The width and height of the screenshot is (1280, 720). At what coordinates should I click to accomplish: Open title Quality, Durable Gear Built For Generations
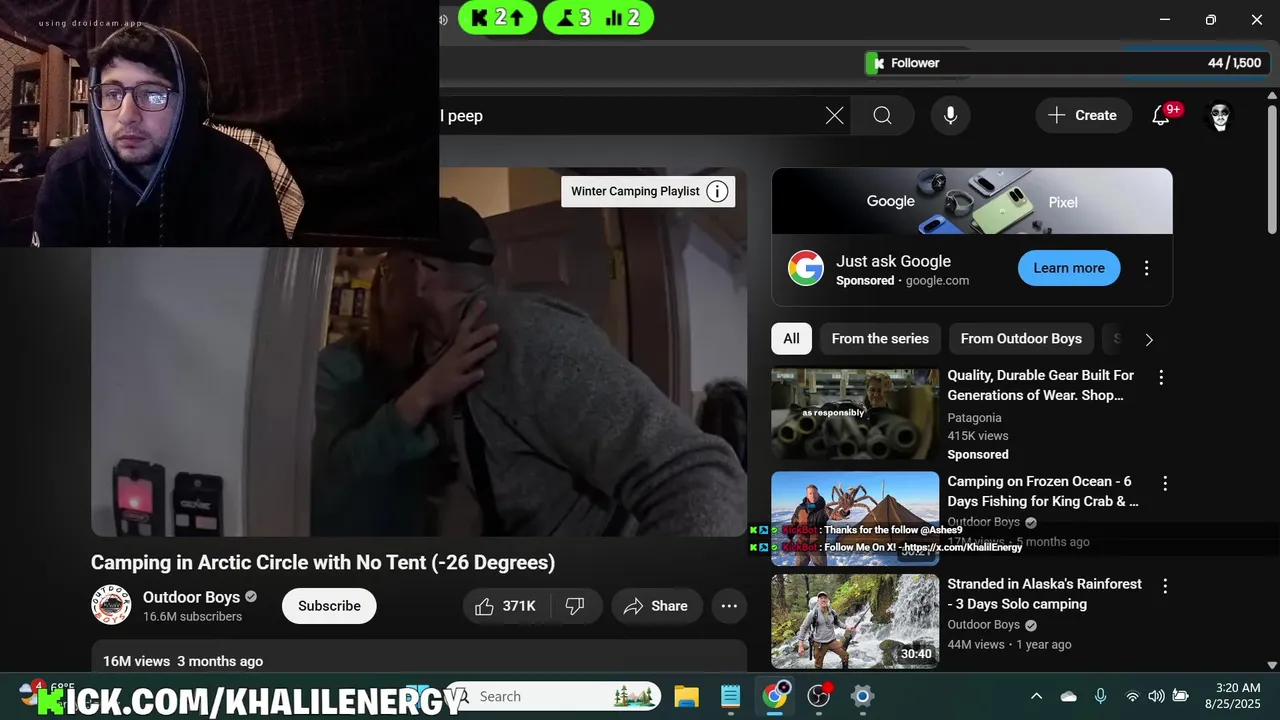1040,385
